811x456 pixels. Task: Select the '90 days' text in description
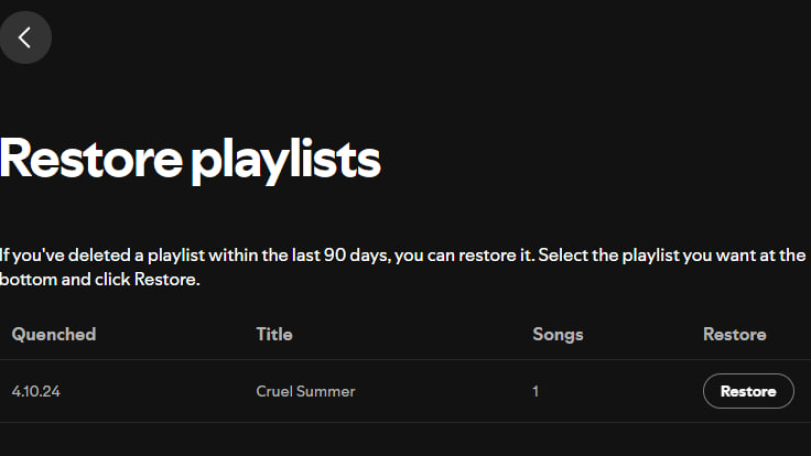pos(356,255)
